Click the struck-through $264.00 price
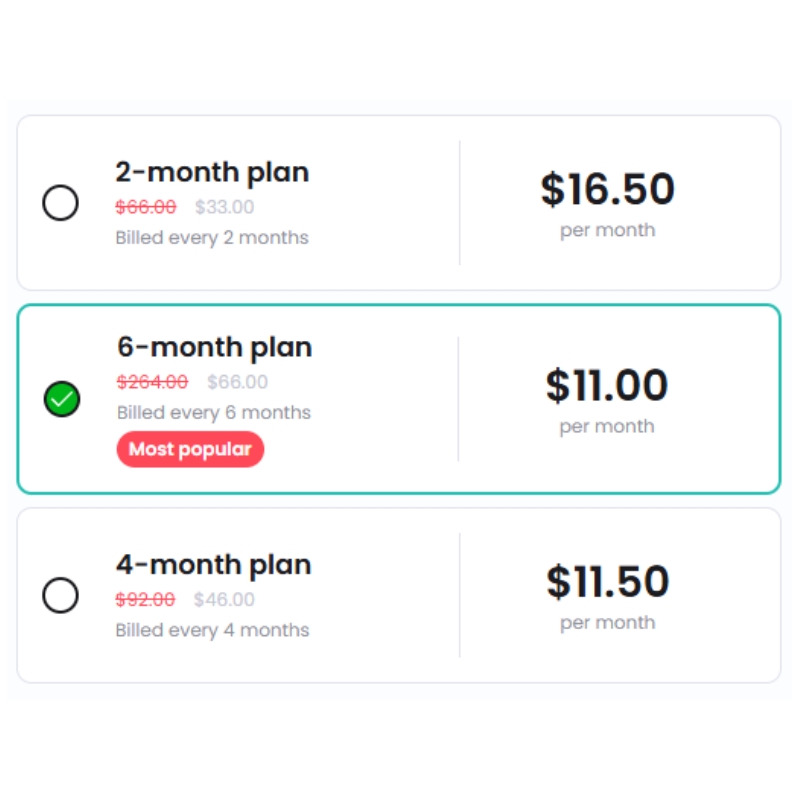The image size is (800, 800). click(x=153, y=382)
